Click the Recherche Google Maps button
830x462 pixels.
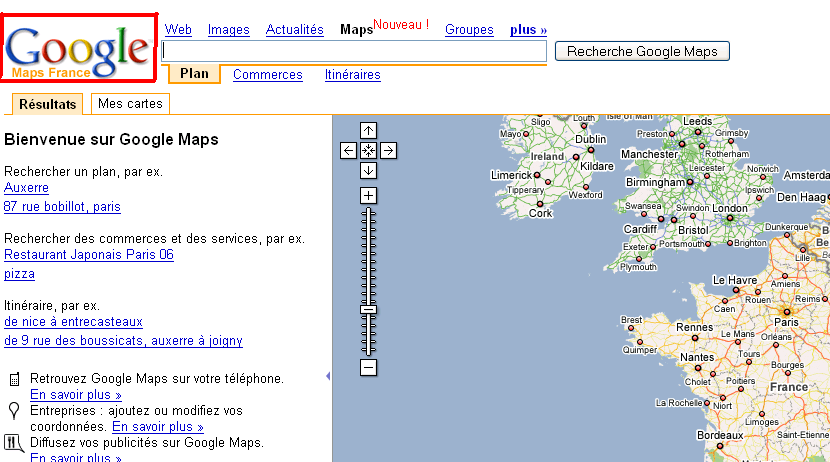pyautogui.click(x=642, y=51)
